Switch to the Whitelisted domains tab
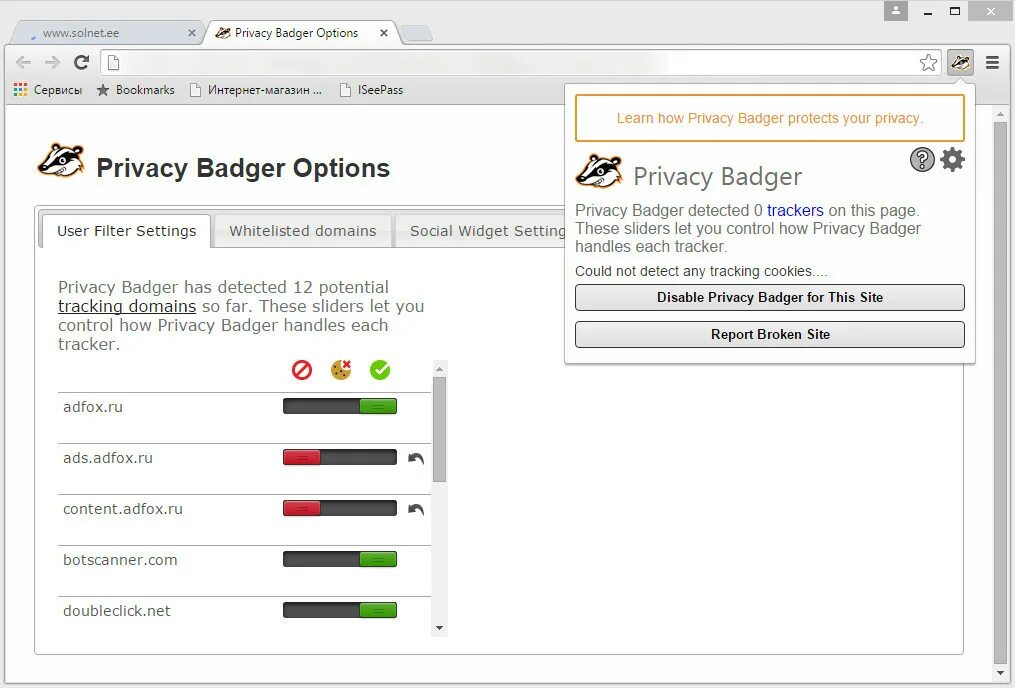 [x=302, y=231]
